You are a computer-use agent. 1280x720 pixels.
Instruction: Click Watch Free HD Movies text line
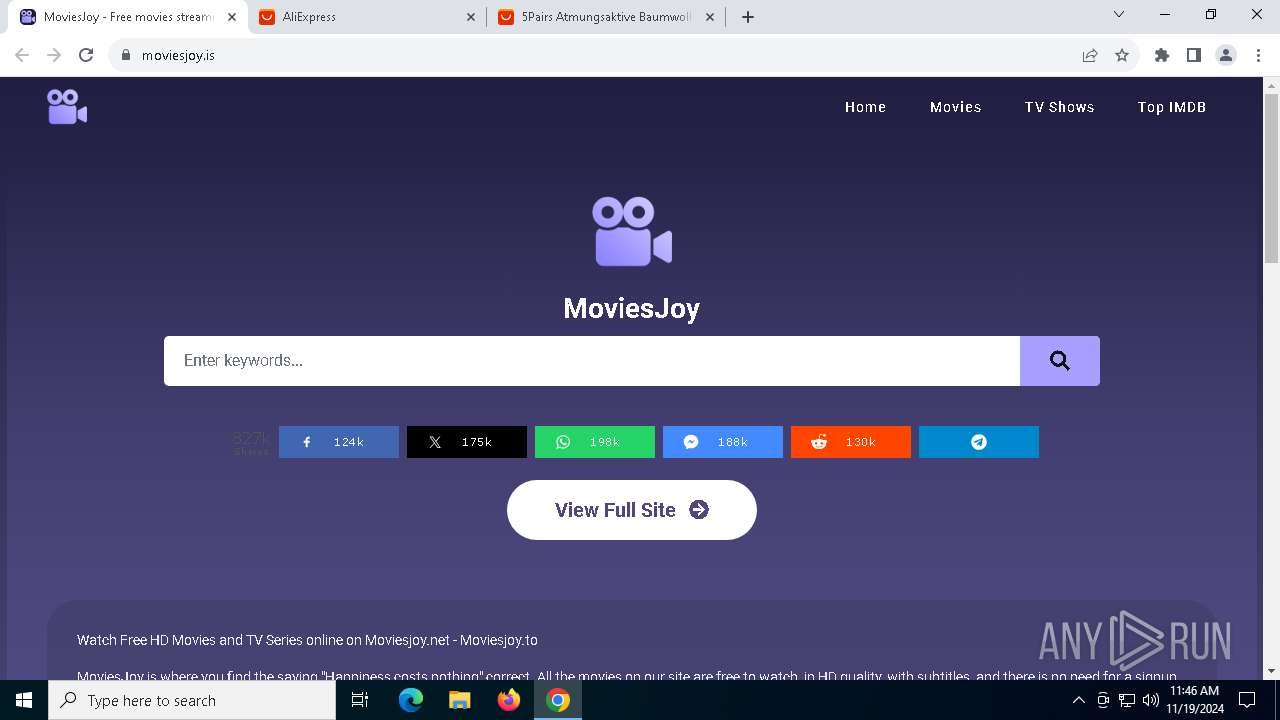tap(307, 640)
